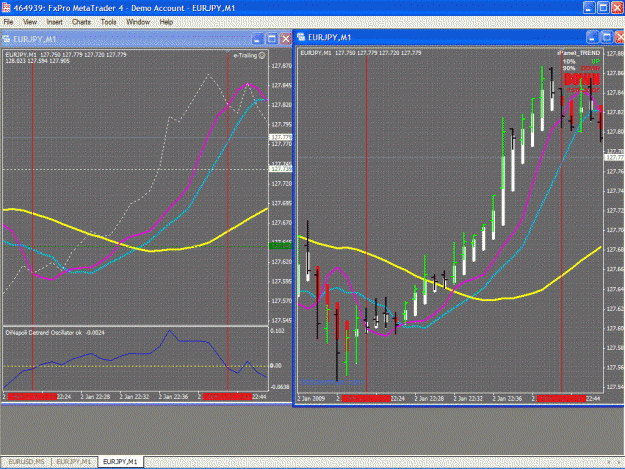Click the right chart title bar EURJPY,M1

tap(329, 37)
